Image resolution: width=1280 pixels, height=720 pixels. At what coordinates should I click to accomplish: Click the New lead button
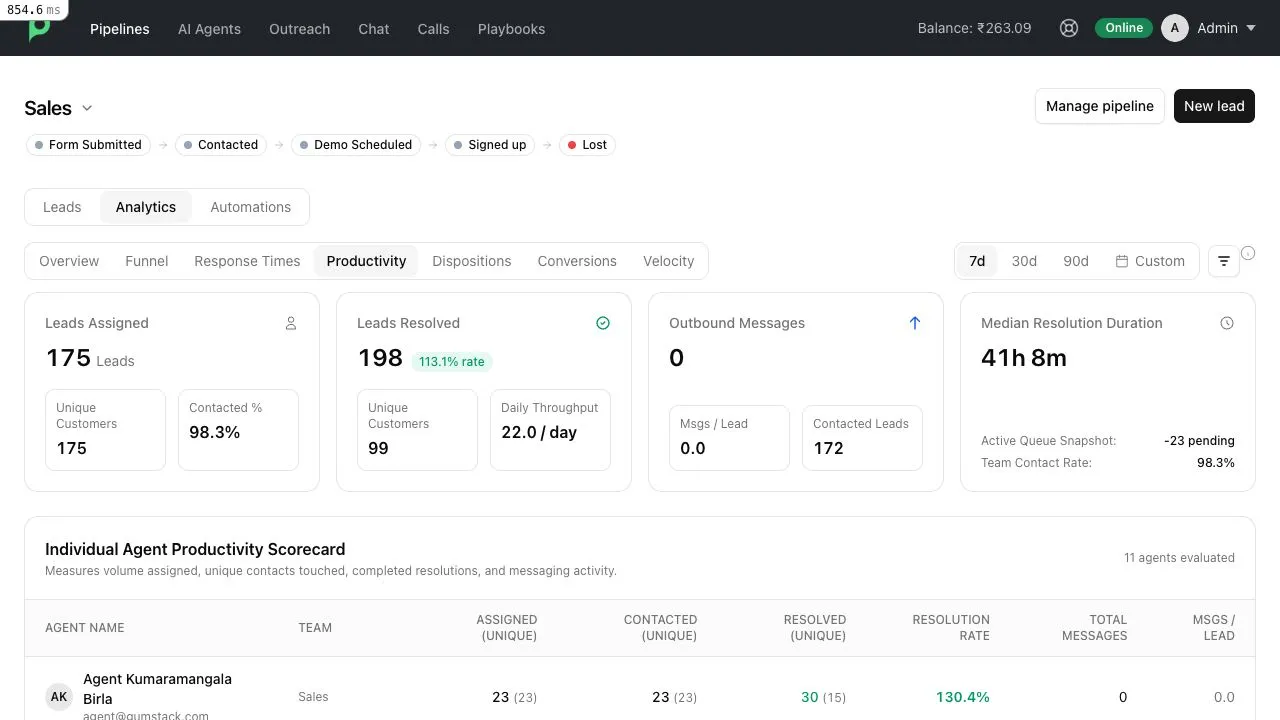[x=1214, y=106]
